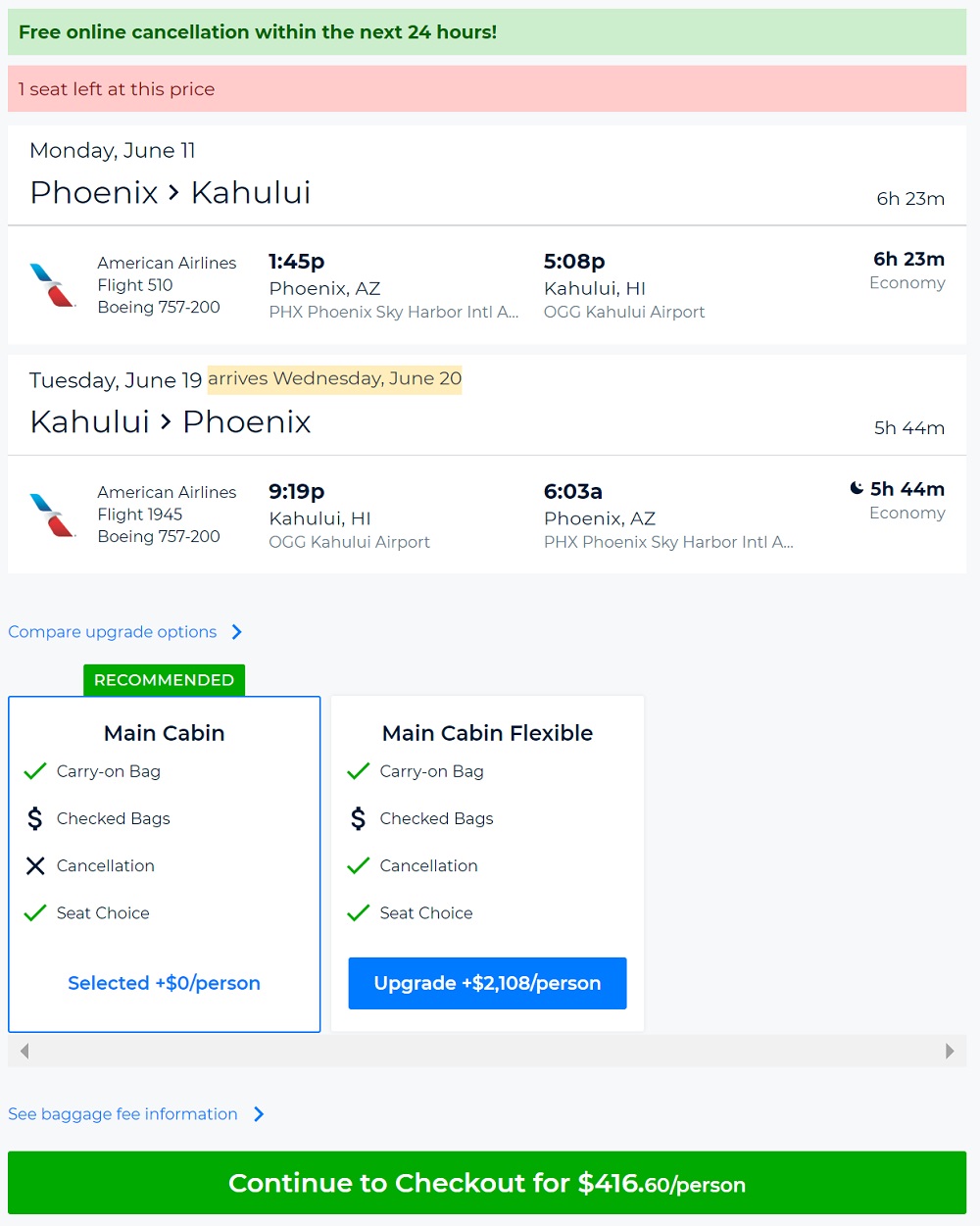This screenshot has height=1226, width=980.
Task: Click American Airlines logo for Flight 510
Action: pyautogui.click(x=52, y=285)
